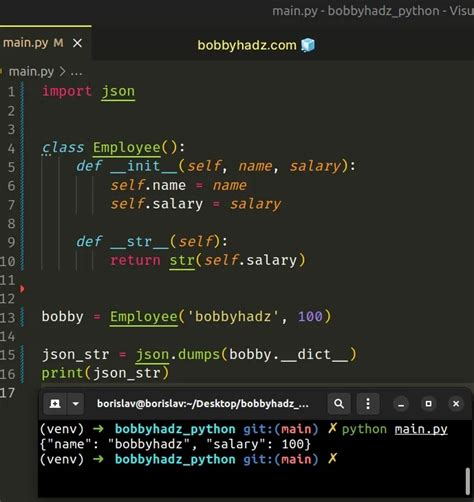Viewport: 474px width, 502px height.
Task: Expand the breadcrumb ellipsis after main.py
Action: tap(76, 72)
